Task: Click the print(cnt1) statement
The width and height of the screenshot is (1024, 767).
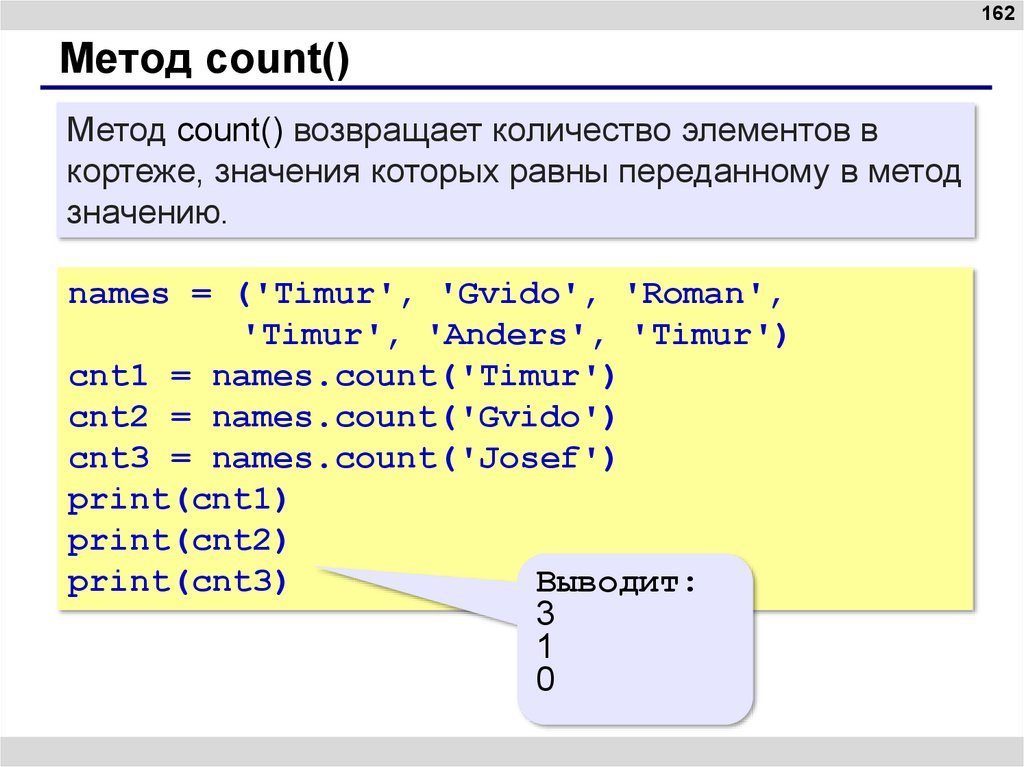Action: click(x=177, y=499)
